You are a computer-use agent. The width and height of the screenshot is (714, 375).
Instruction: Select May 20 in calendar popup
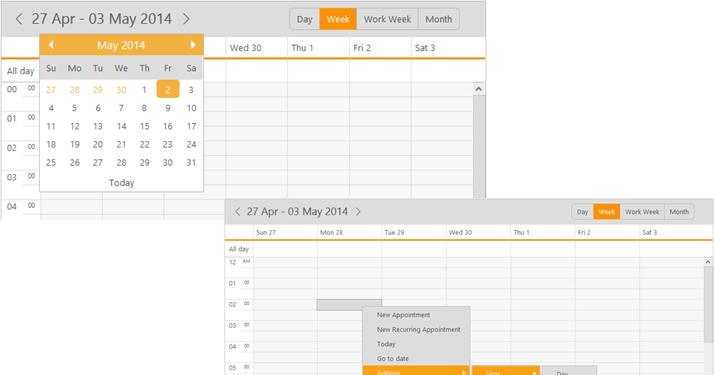(97, 144)
